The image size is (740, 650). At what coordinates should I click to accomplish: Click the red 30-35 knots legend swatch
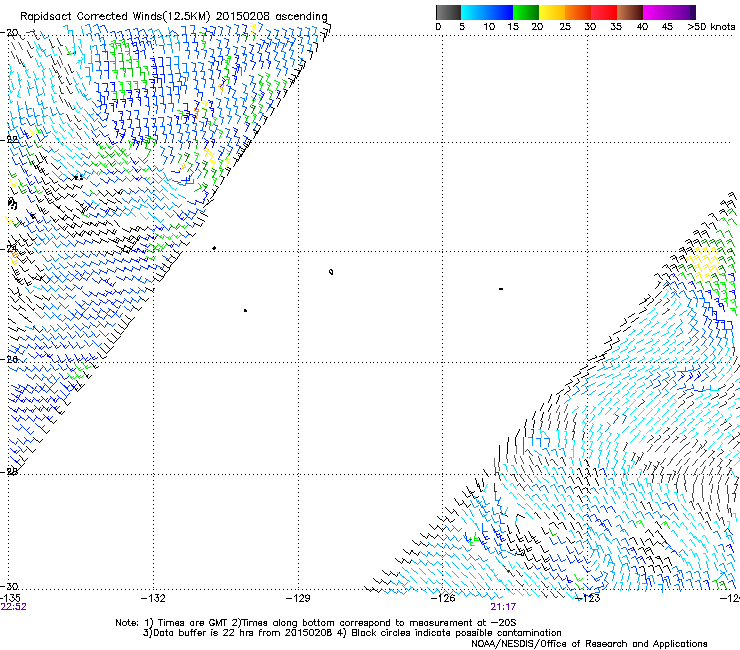pos(604,12)
